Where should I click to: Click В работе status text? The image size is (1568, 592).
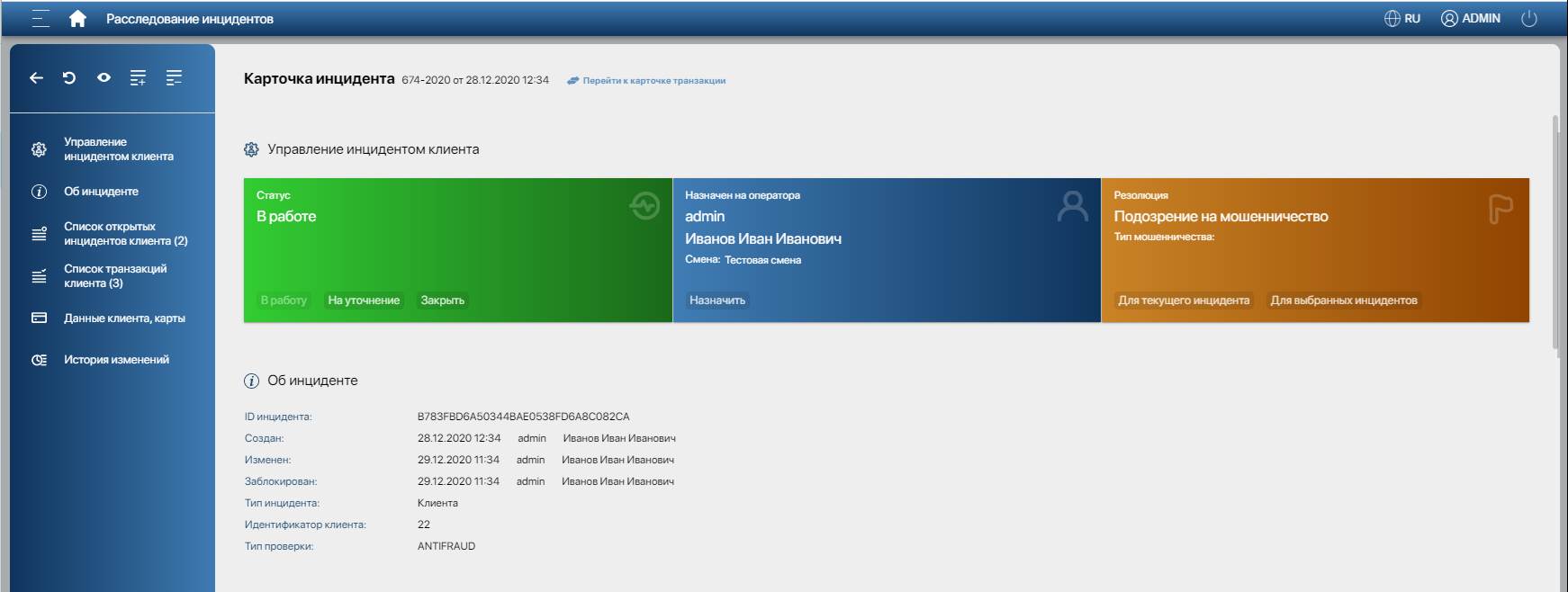286,217
